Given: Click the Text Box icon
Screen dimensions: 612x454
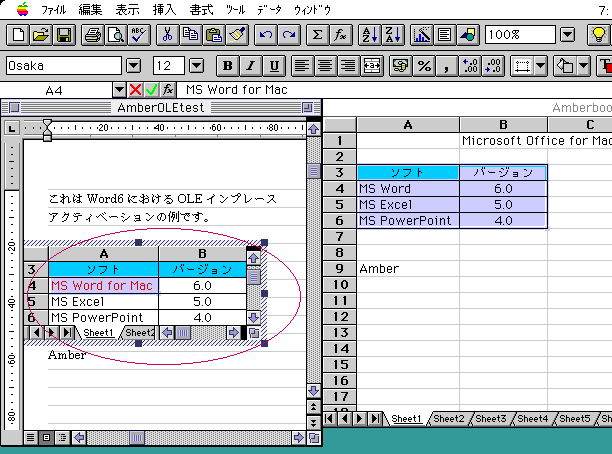Looking at the screenshot, I should click(444, 35).
